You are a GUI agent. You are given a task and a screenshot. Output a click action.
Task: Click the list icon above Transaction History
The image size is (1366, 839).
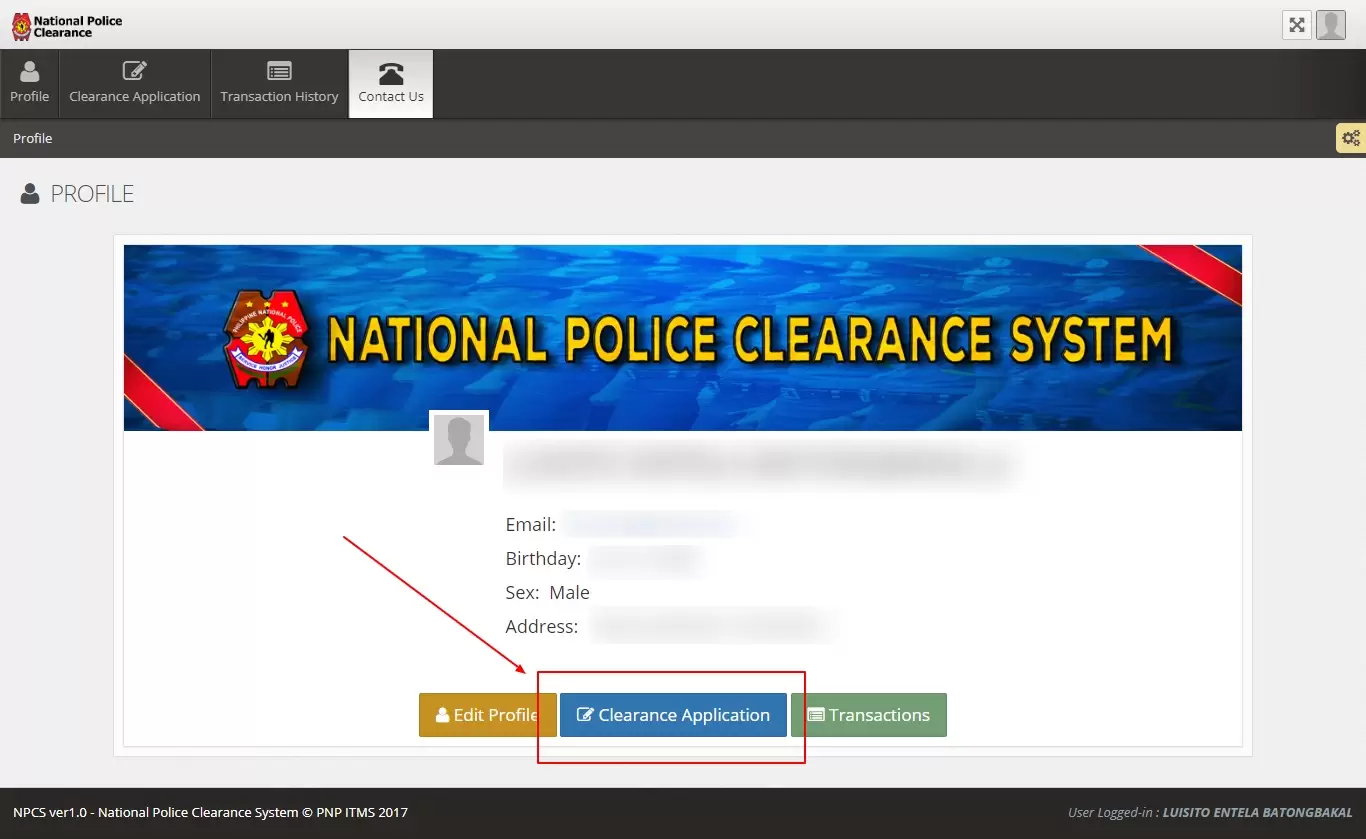click(x=279, y=72)
